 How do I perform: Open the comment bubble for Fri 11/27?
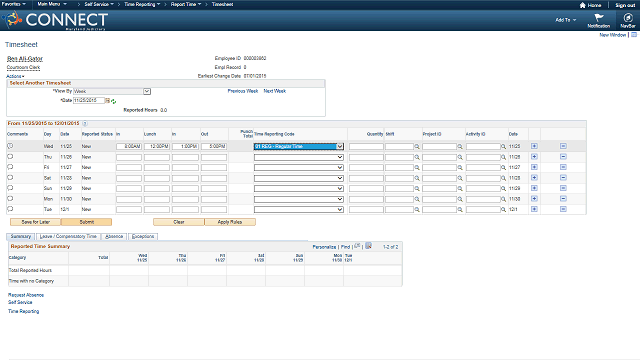[10, 167]
